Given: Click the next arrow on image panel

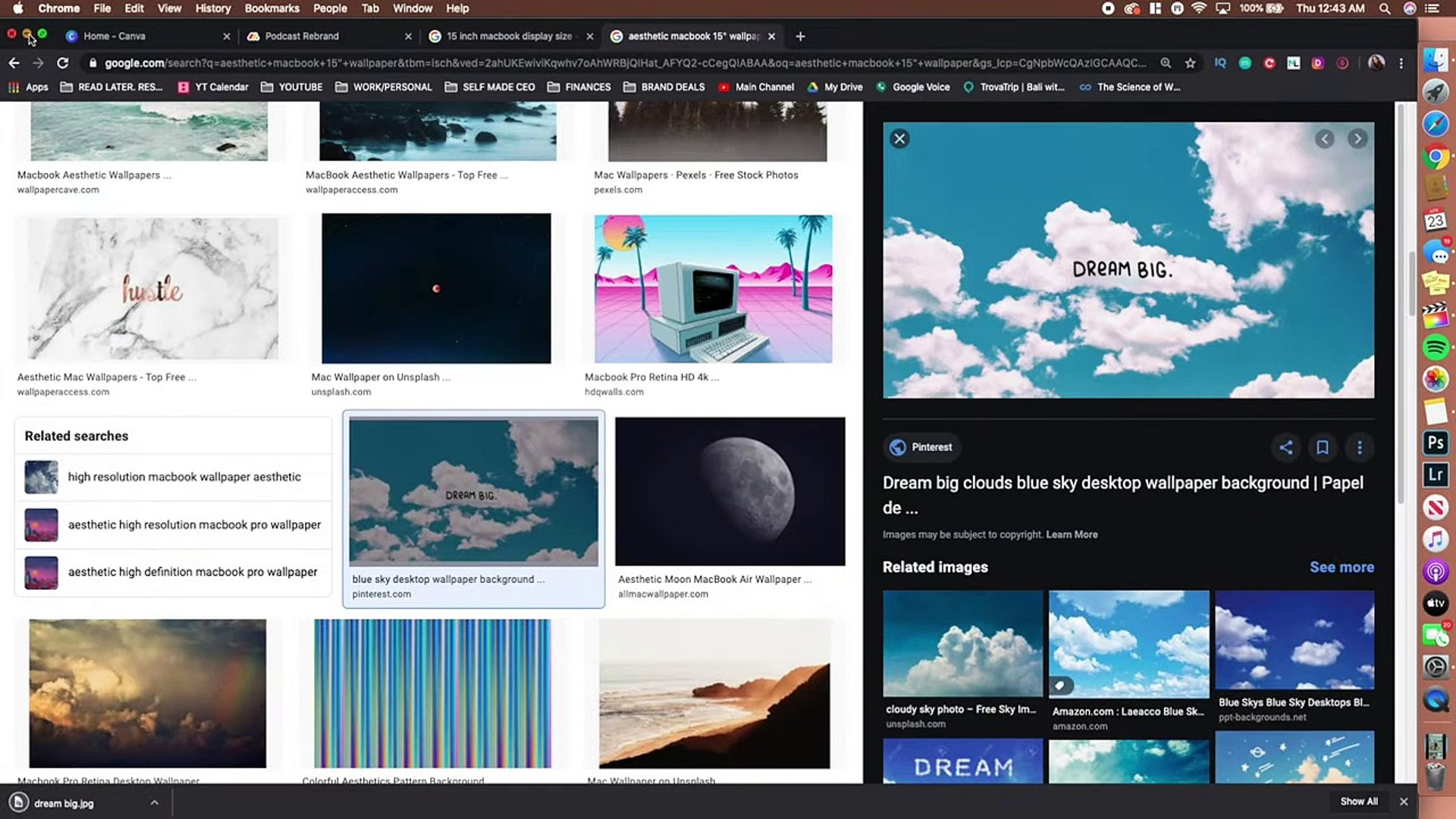Looking at the screenshot, I should tap(1357, 139).
